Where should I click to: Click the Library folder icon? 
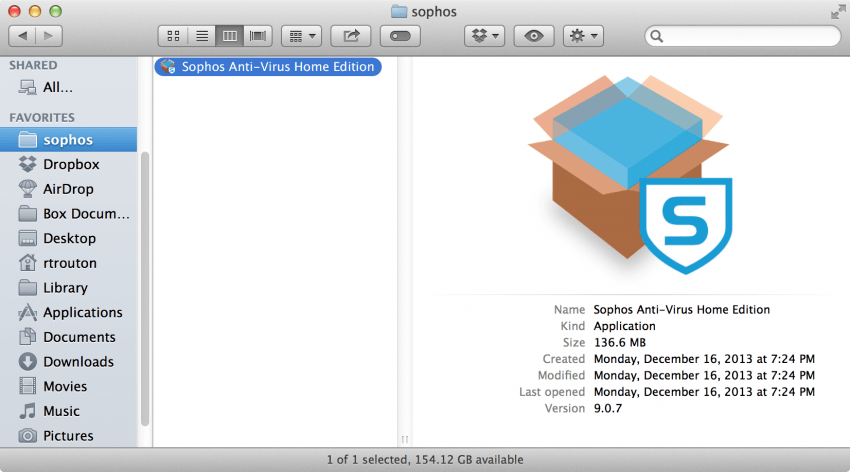[x=27, y=288]
